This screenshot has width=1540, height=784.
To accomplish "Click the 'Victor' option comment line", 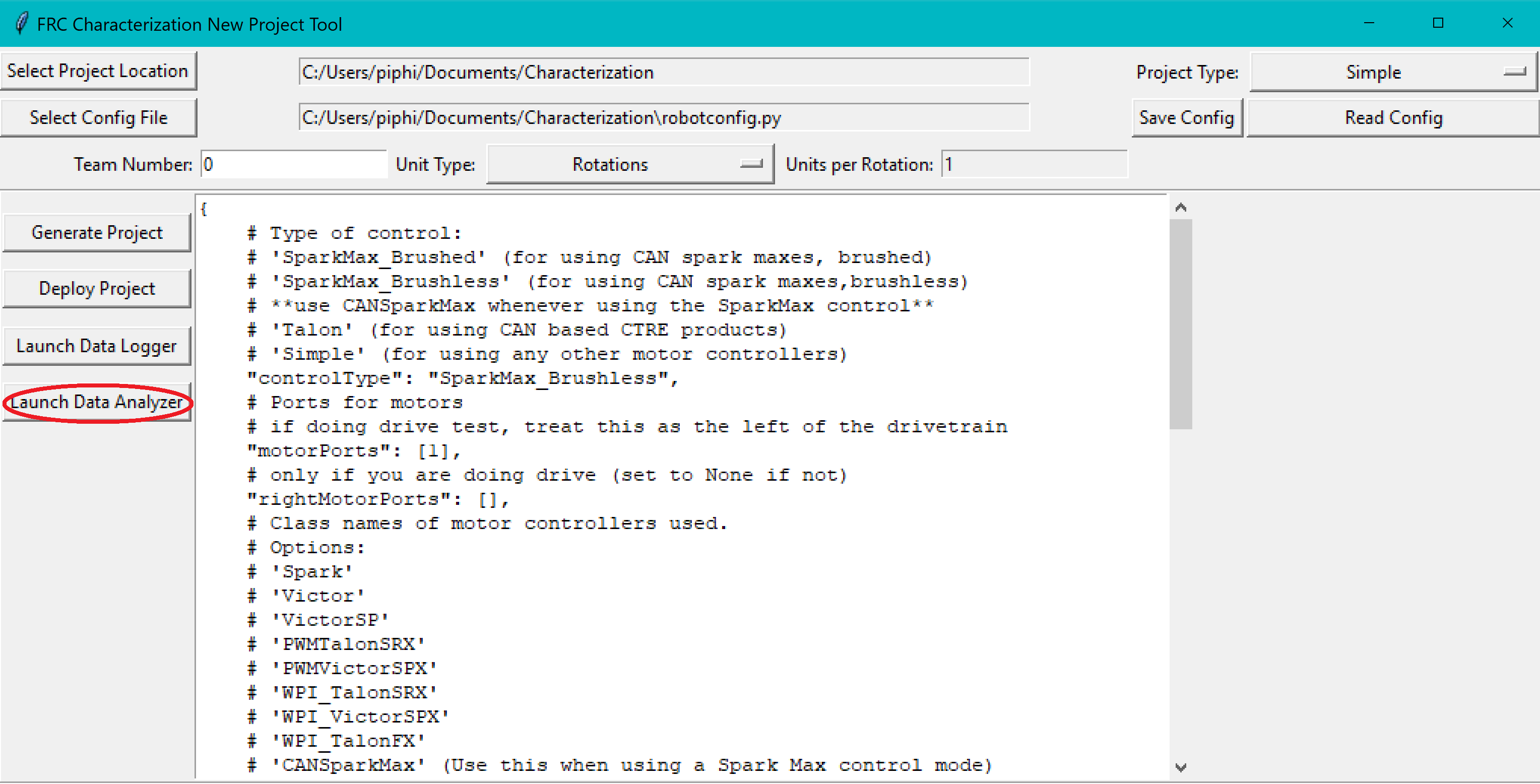I will tap(305, 597).
